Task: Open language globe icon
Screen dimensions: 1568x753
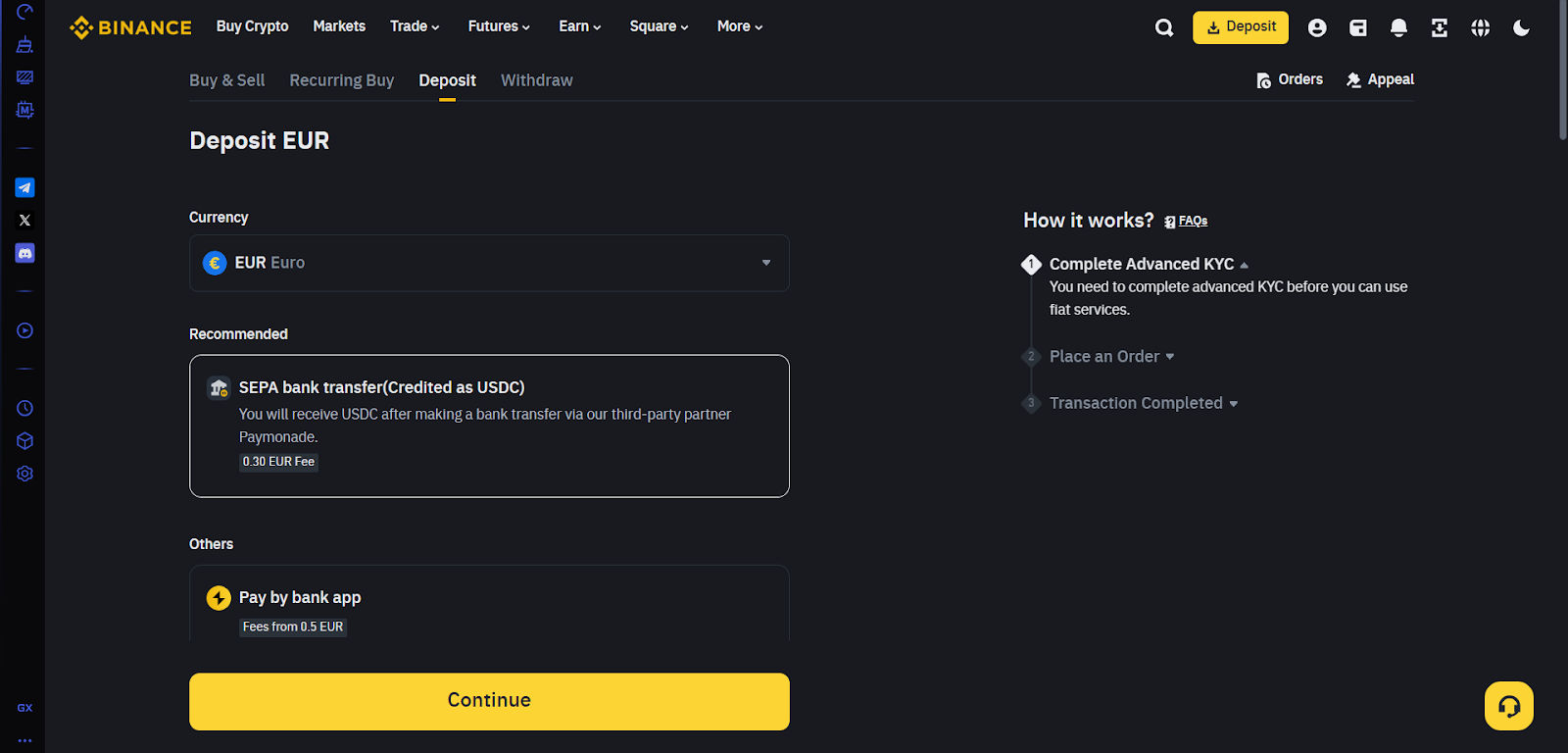Action: pos(1480,27)
